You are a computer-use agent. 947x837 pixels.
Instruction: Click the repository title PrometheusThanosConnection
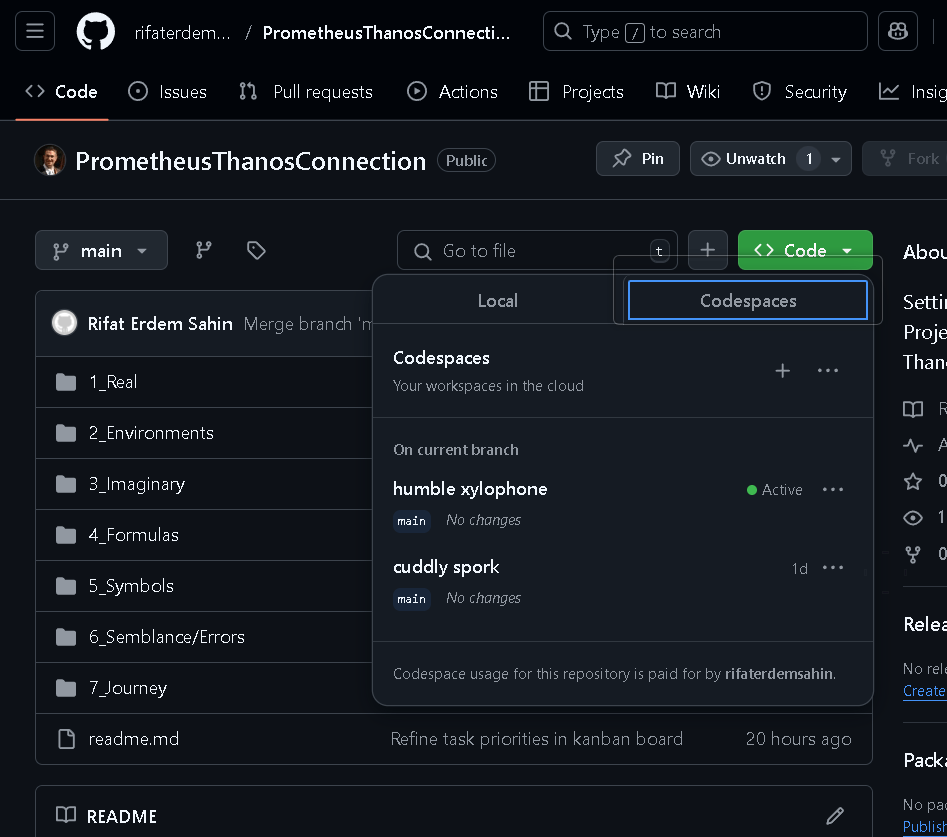coord(251,161)
